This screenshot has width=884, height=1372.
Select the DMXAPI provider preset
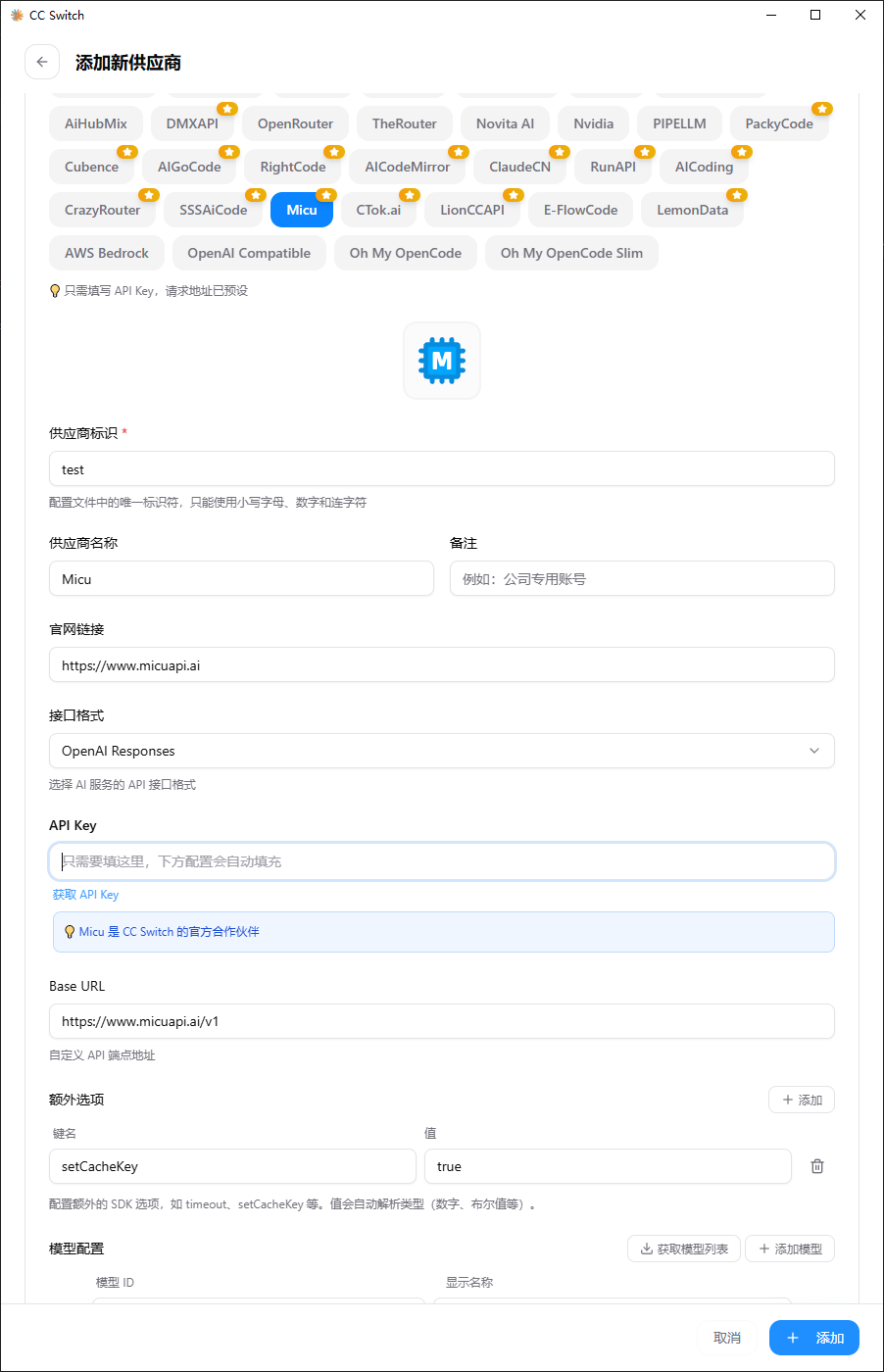point(192,123)
